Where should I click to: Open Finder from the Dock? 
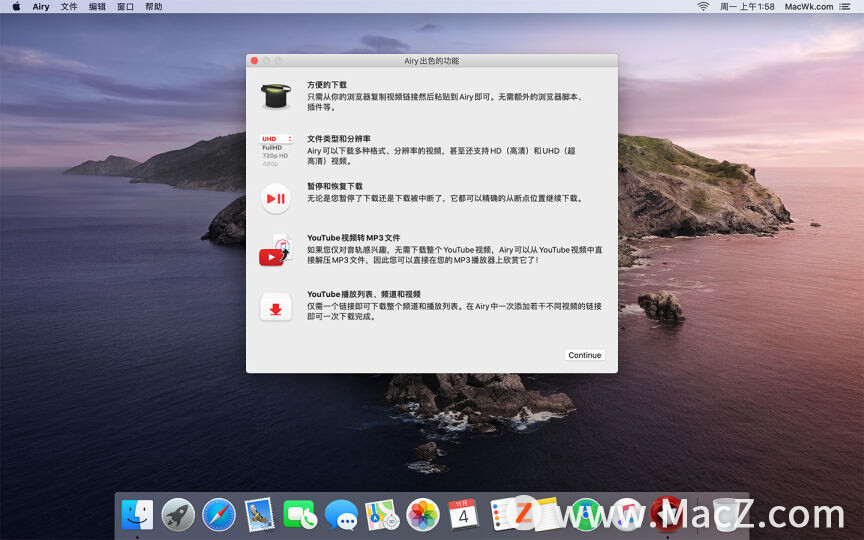pyautogui.click(x=137, y=515)
